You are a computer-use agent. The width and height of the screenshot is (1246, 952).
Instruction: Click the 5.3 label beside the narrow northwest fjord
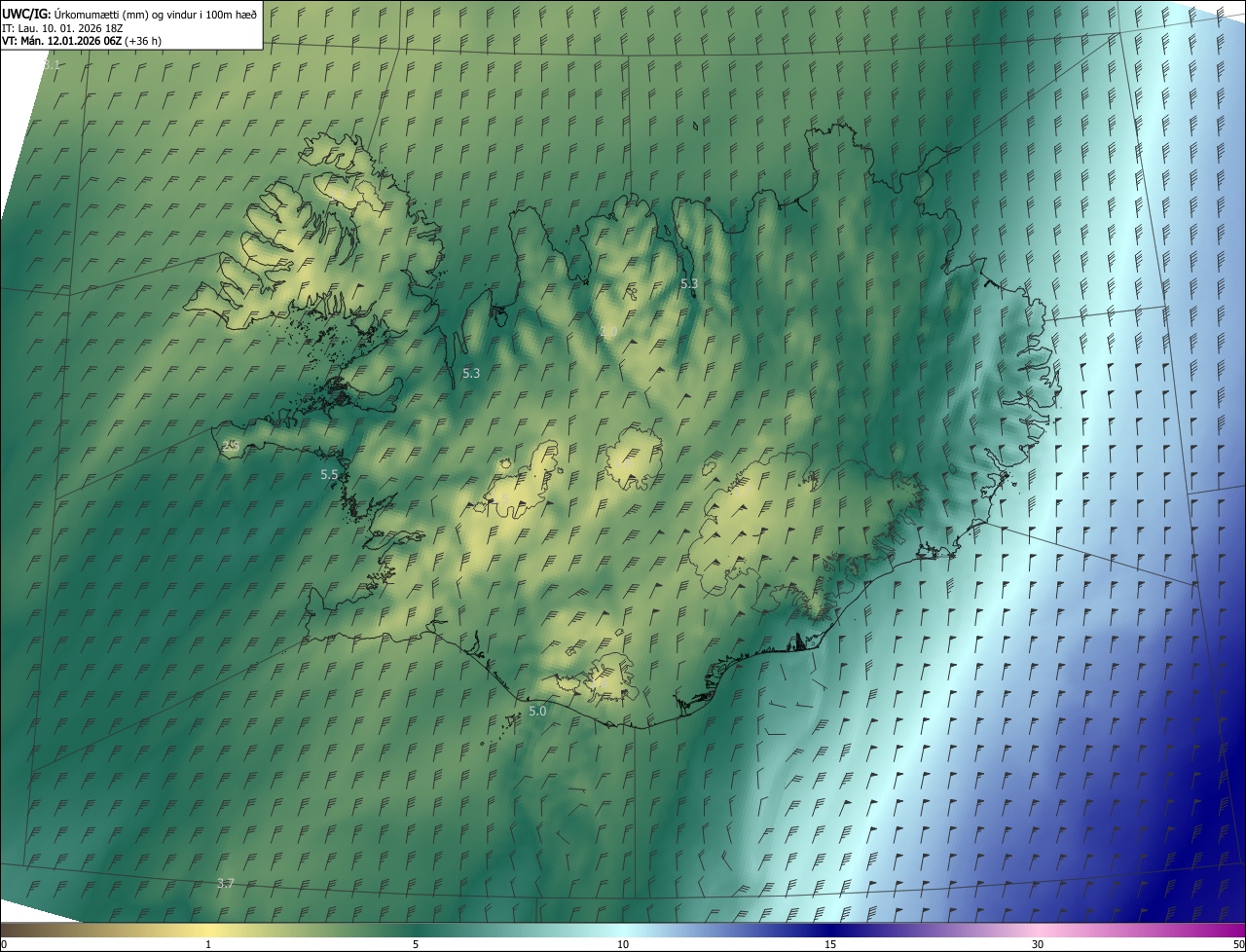point(471,373)
